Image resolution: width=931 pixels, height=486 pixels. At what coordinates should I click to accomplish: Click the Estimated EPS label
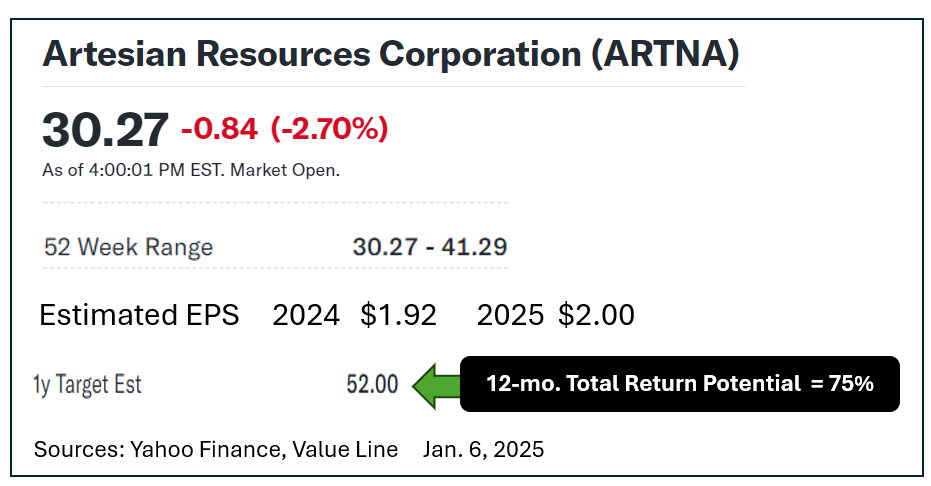pyautogui.click(x=139, y=315)
